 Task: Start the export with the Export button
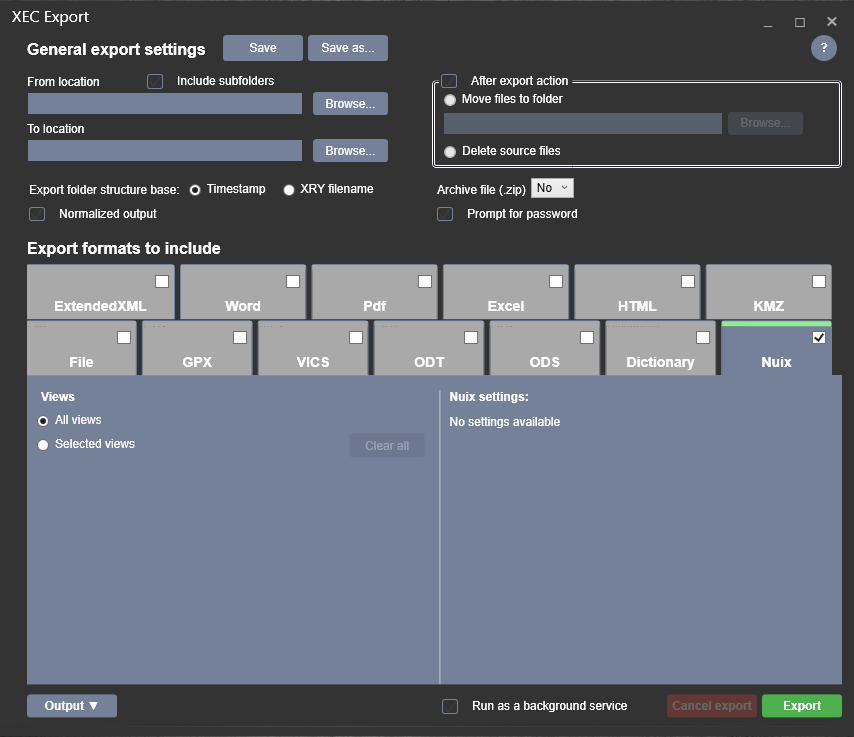801,705
